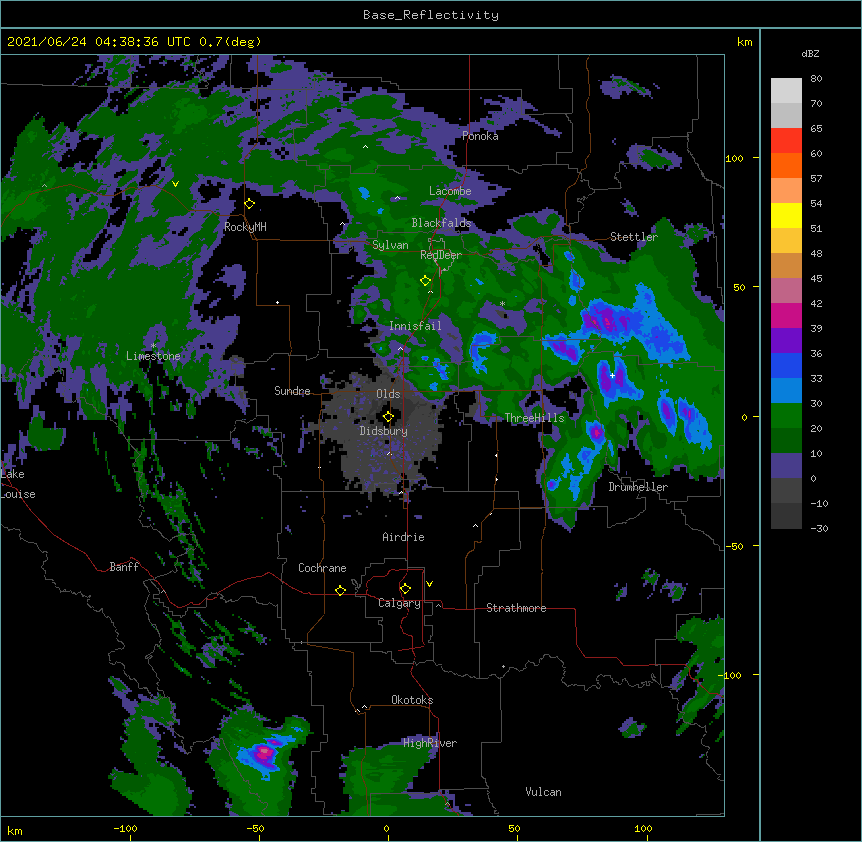Click the Innisfail city label
This screenshot has height=842, width=862.
tap(415, 326)
